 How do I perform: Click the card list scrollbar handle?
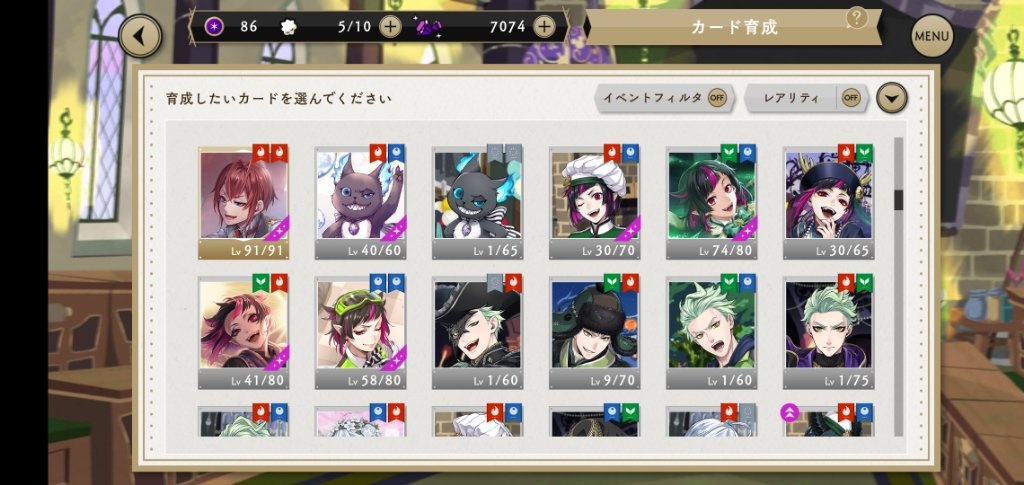tap(898, 199)
